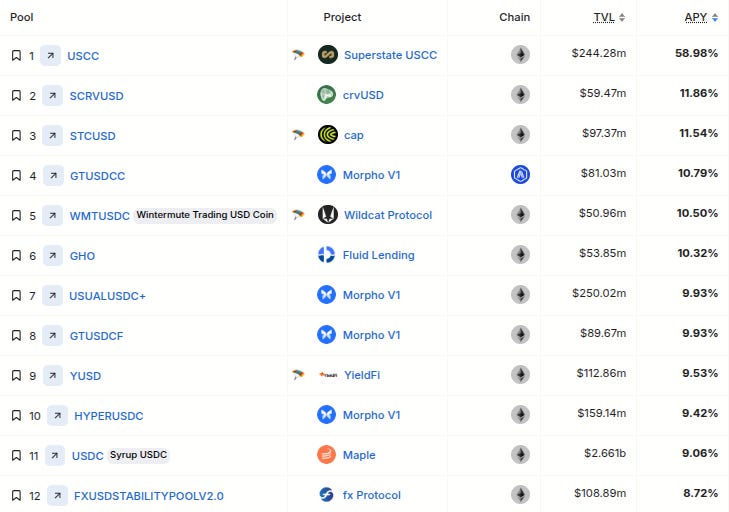
Task: Open the SCRVUSD pool link
Action: click(x=97, y=96)
